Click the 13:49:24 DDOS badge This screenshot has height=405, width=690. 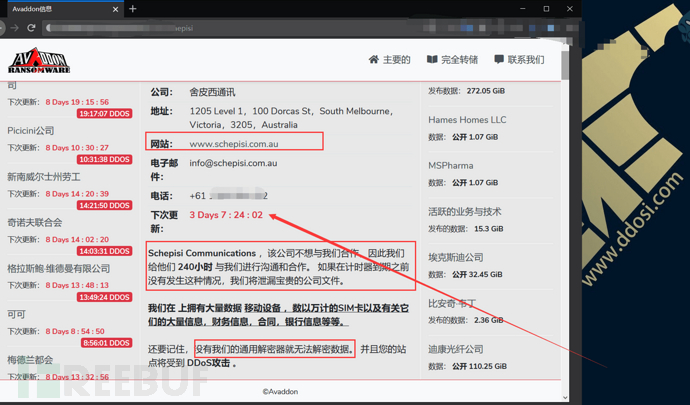tap(104, 297)
